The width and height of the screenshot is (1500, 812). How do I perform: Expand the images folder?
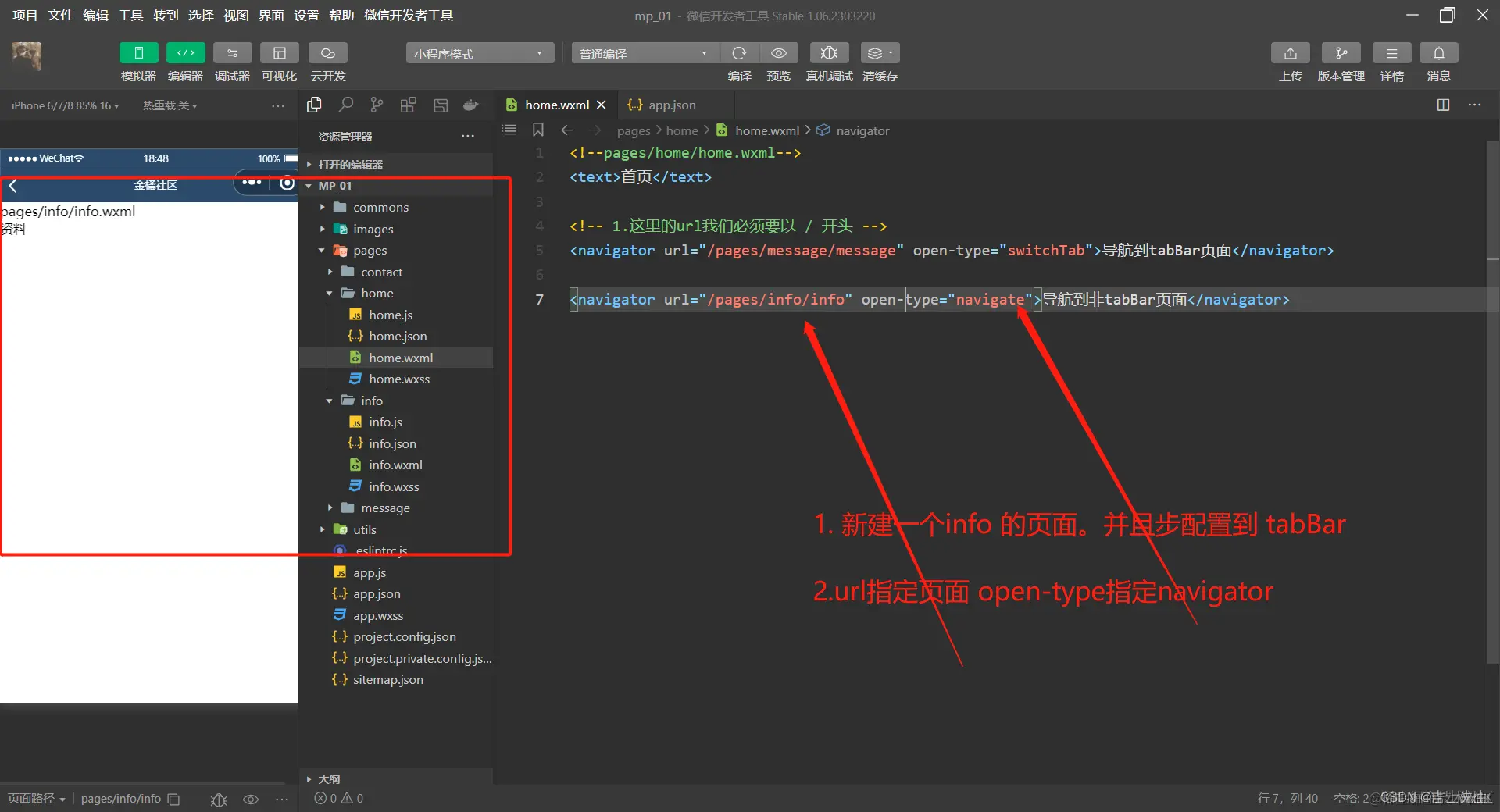(x=396, y=229)
